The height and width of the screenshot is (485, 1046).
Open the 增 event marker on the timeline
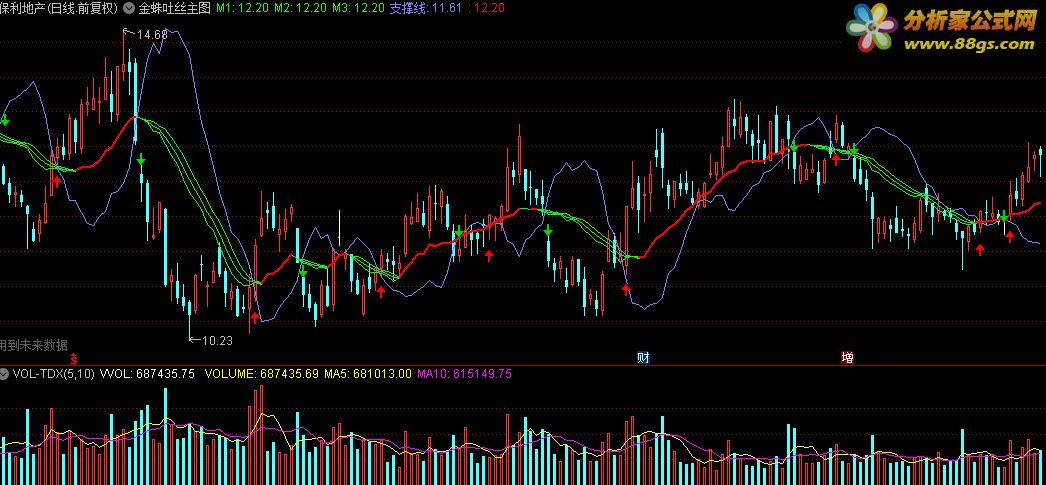tap(847, 358)
